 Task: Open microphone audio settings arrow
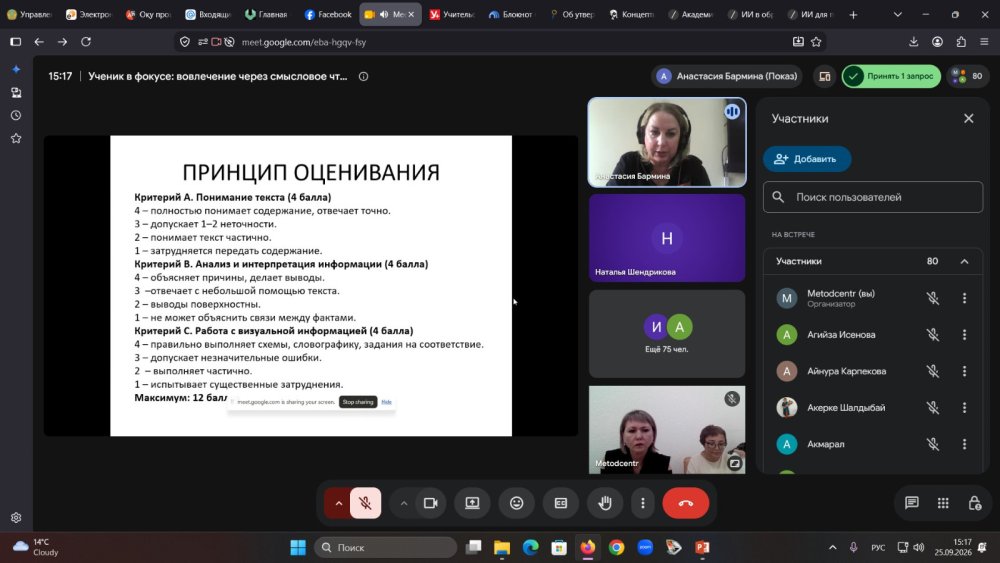coord(339,503)
